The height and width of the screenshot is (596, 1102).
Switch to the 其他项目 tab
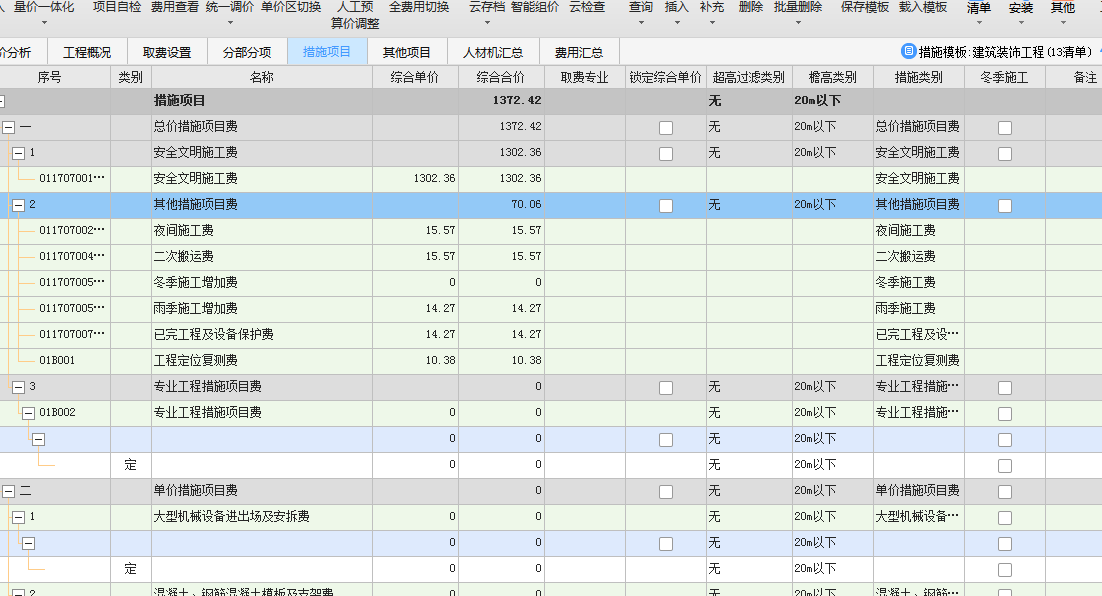[407, 52]
